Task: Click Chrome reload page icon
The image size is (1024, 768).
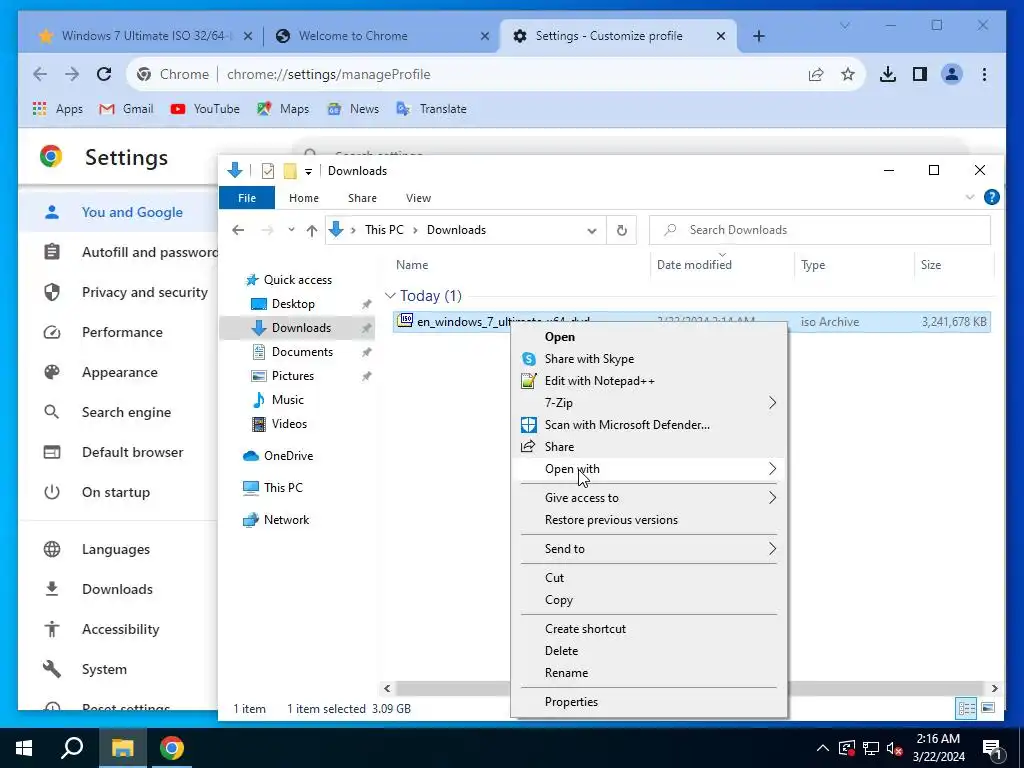Action: pyautogui.click(x=104, y=74)
